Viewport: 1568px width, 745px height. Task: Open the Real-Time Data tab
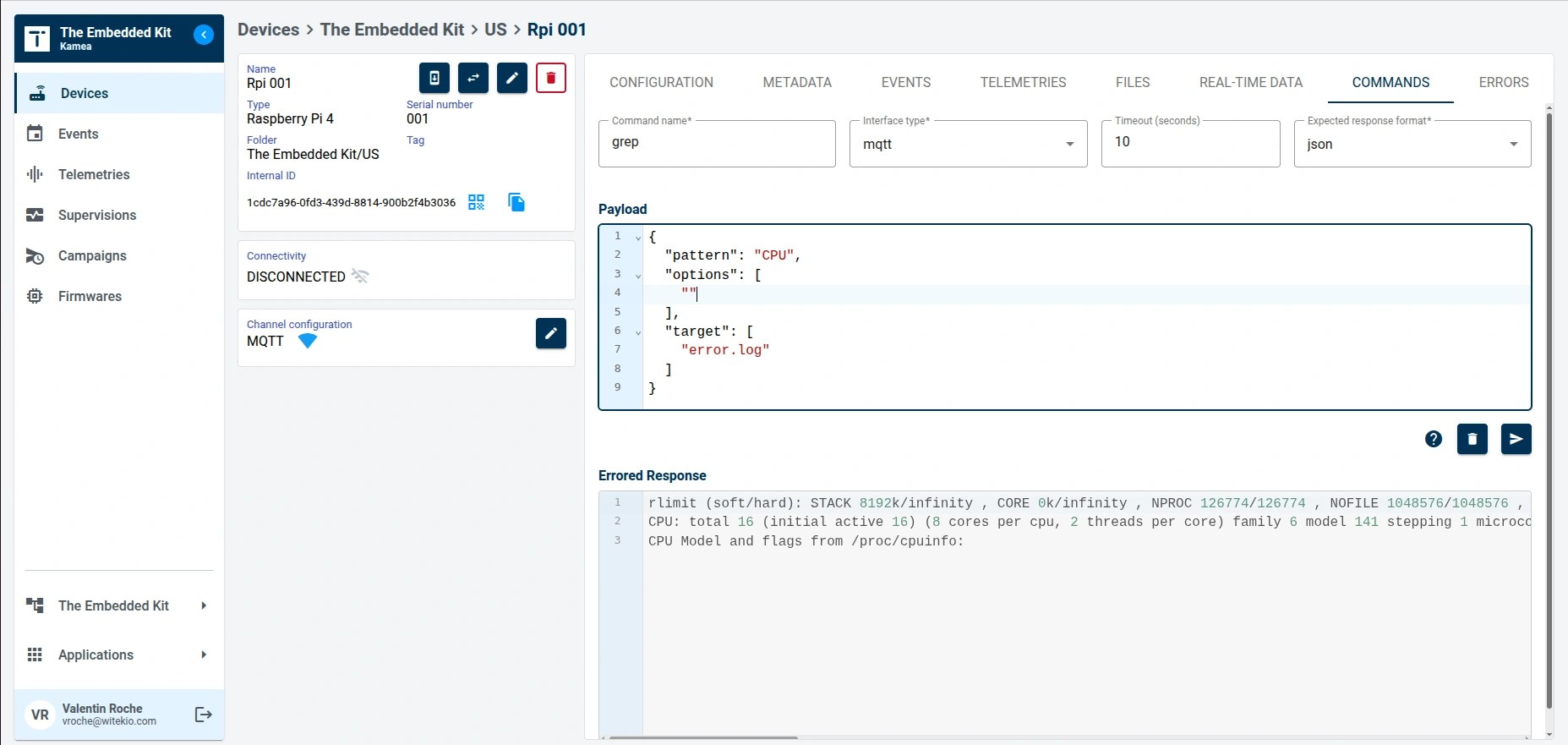[x=1251, y=82]
